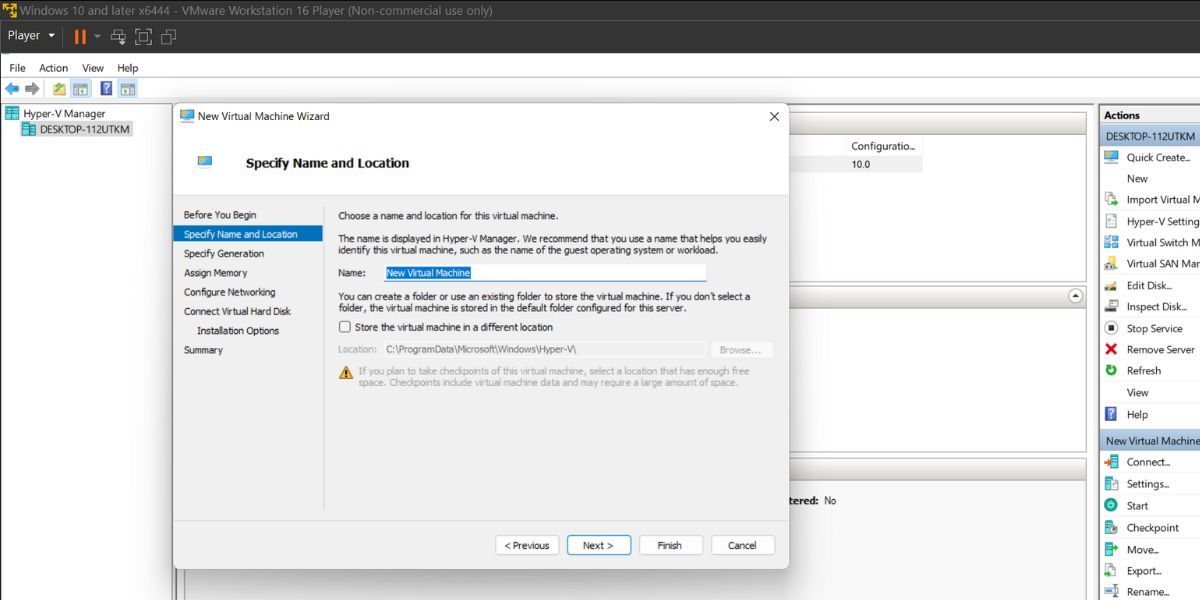Image resolution: width=1200 pixels, height=600 pixels.
Task: Open the File menu
Action: [x=17, y=68]
